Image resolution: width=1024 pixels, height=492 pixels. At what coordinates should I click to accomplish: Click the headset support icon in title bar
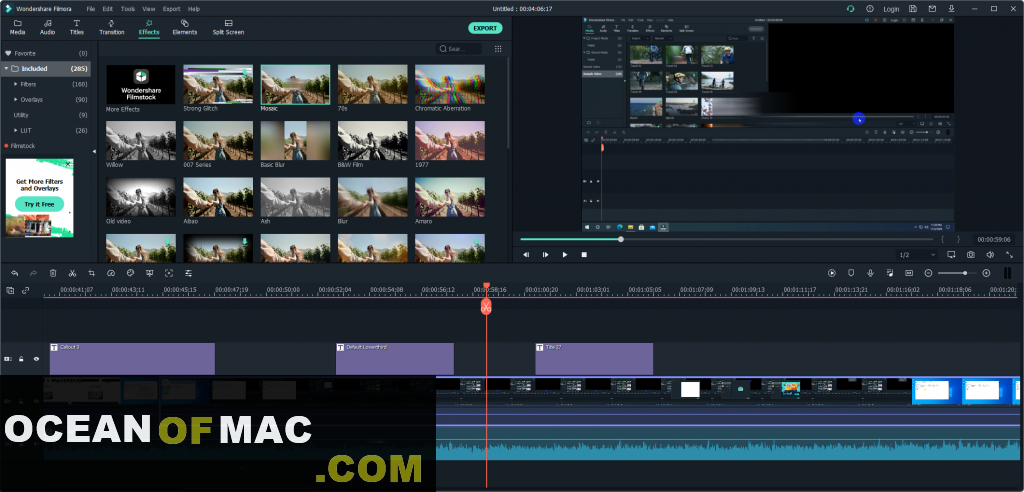850,9
